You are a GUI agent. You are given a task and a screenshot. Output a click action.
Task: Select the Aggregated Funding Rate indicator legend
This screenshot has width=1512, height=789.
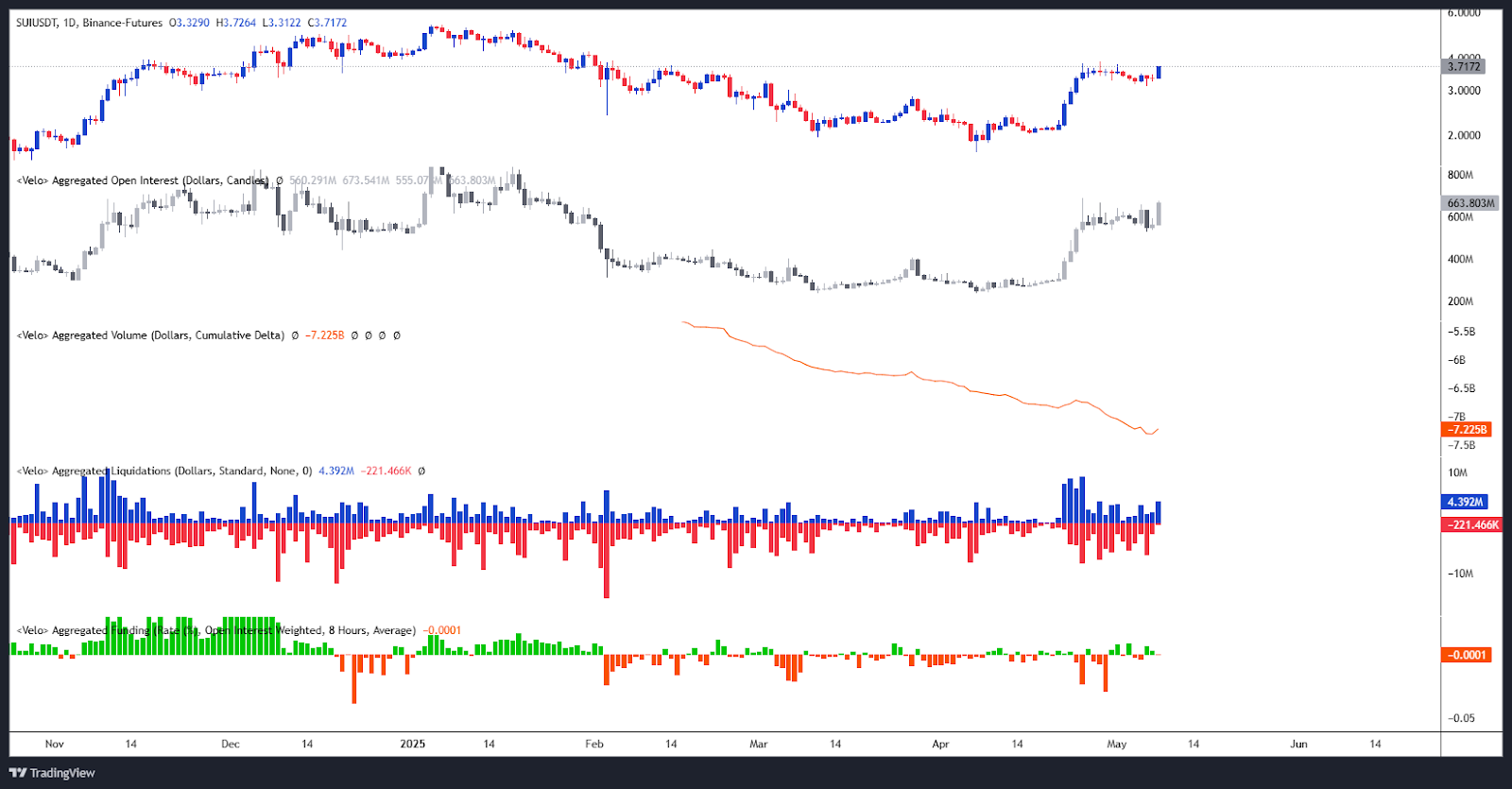217,630
